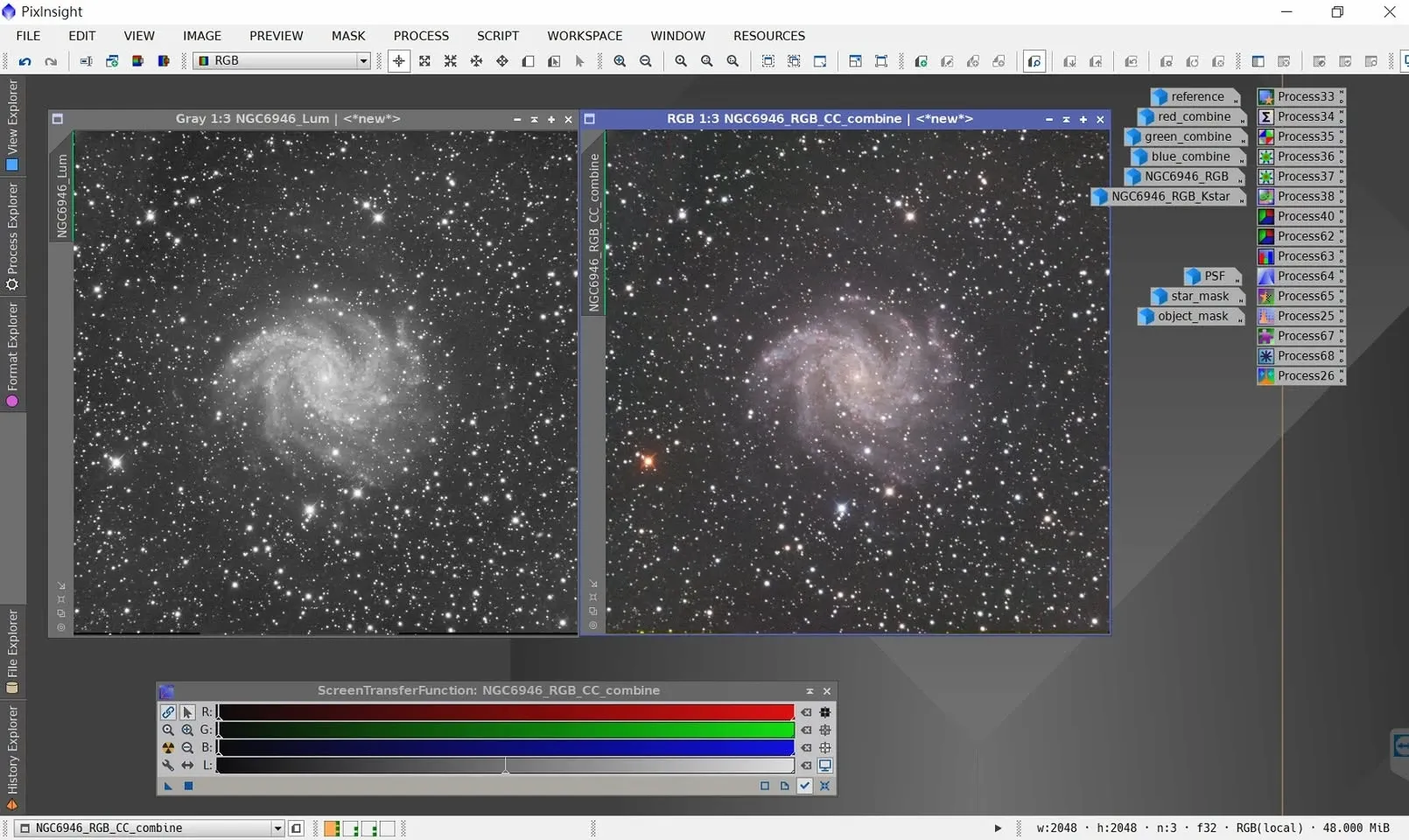Click the reset icon at ScreenTransferFunction bottom right
This screenshot has width=1409, height=840.
pyautogui.click(x=824, y=786)
